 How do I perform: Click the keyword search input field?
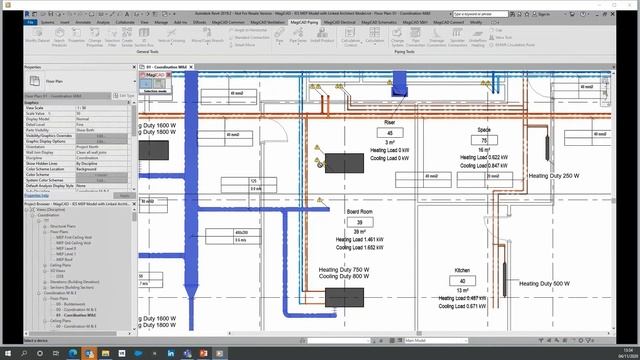click(x=480, y=14)
